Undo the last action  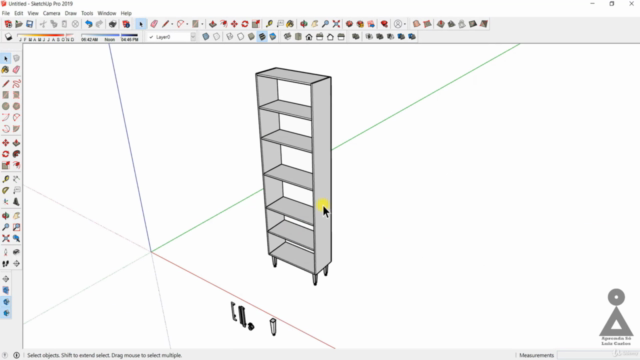pyautogui.click(x=89, y=24)
